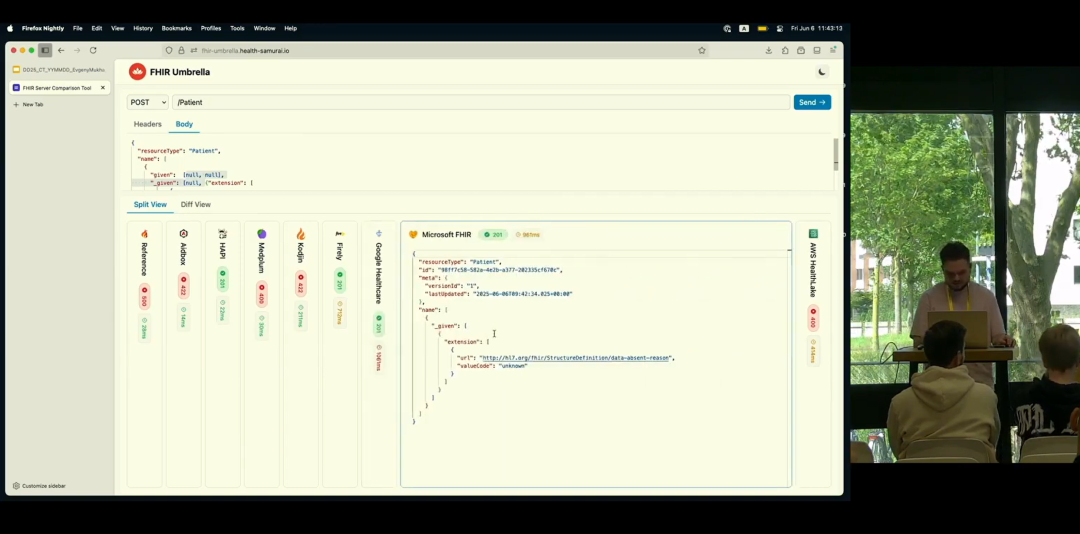Click Customize sidebar gear at the bottom
The width and height of the screenshot is (1080, 534).
coord(39,486)
